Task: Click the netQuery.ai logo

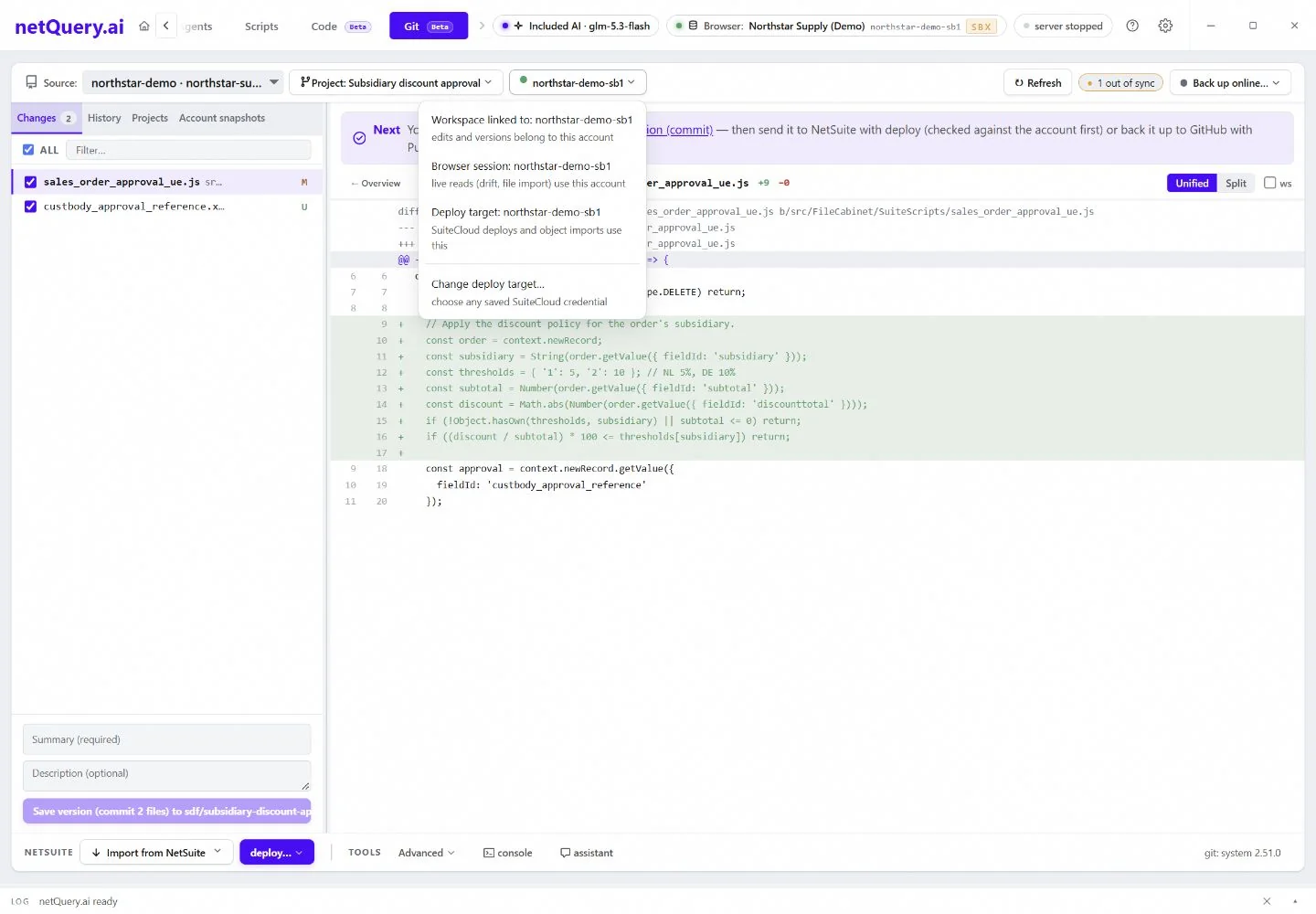Action: (x=69, y=27)
